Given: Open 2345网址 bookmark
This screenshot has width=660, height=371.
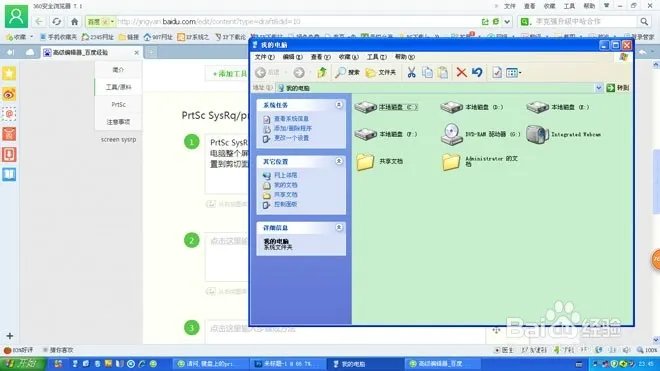Looking at the screenshot, I should click(x=98, y=37).
